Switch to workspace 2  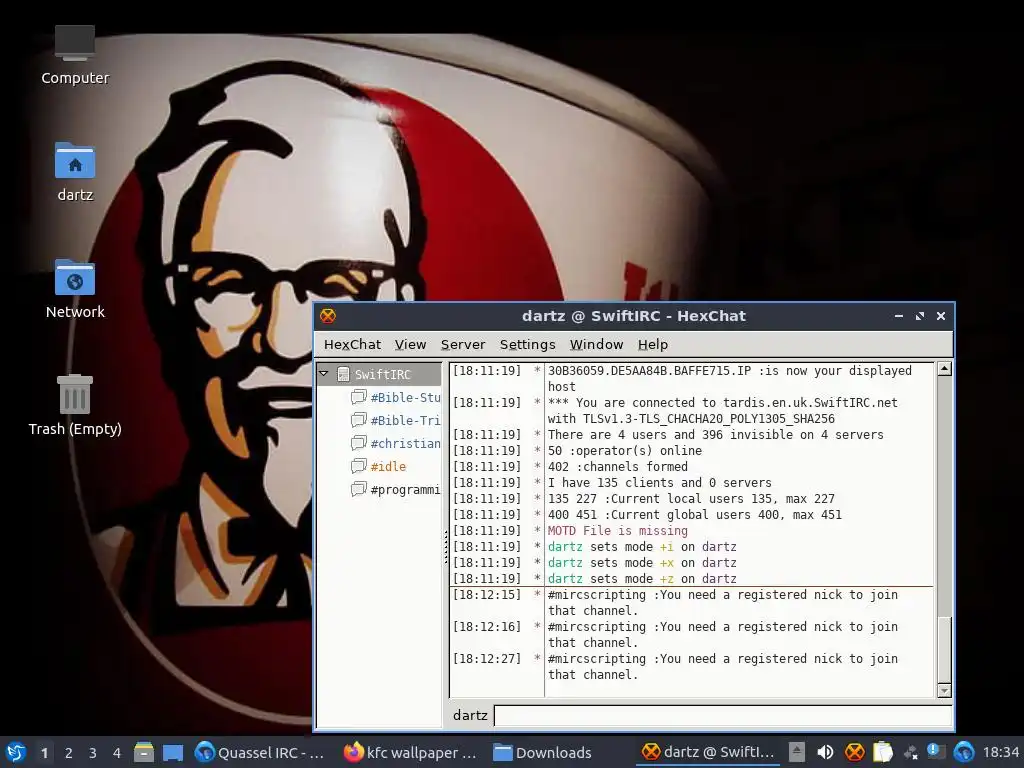(69, 753)
